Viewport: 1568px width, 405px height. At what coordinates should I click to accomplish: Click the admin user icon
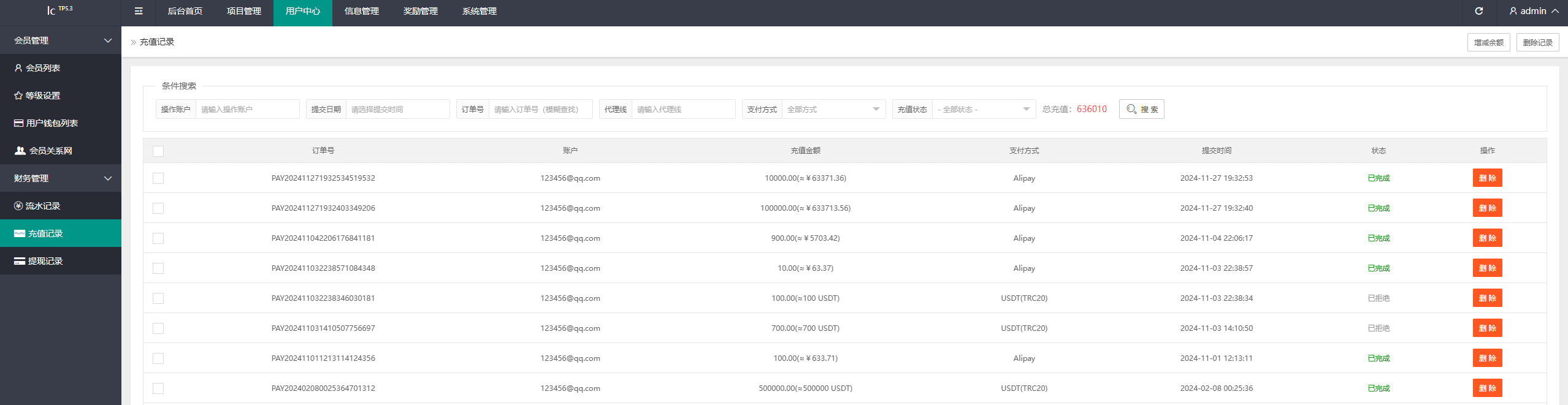click(1513, 11)
